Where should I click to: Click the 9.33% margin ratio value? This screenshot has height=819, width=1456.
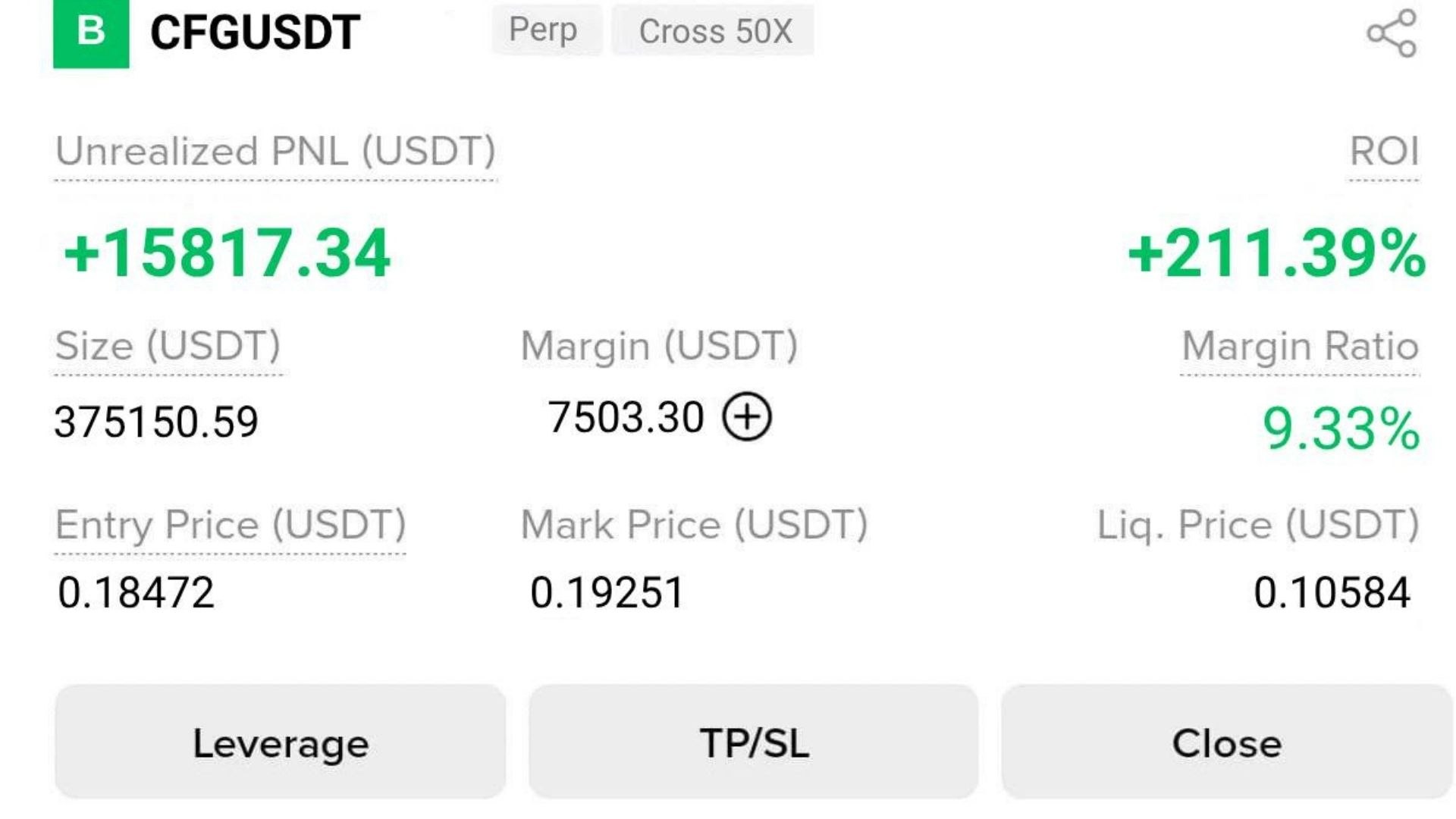tap(1341, 429)
